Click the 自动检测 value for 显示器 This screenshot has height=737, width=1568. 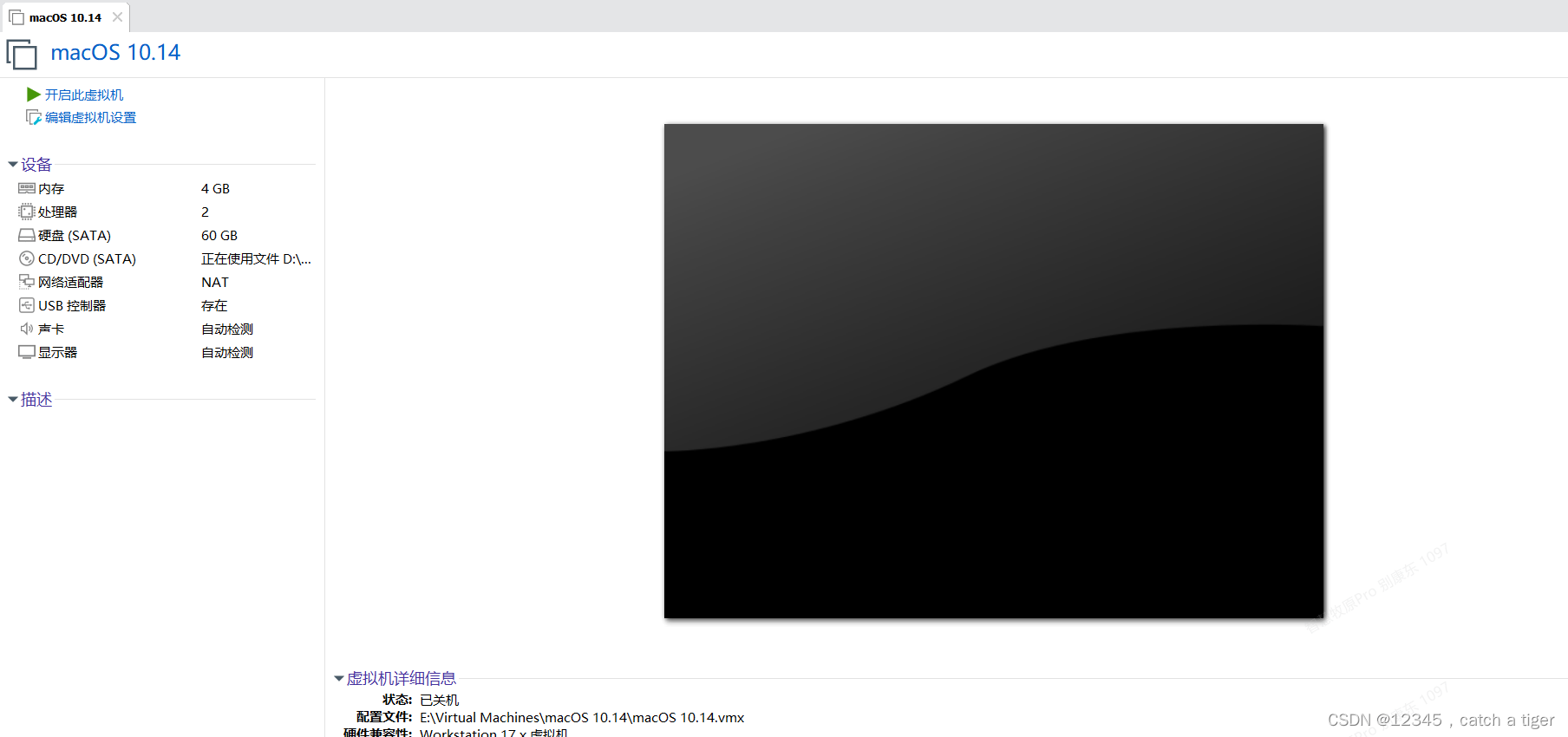point(227,352)
